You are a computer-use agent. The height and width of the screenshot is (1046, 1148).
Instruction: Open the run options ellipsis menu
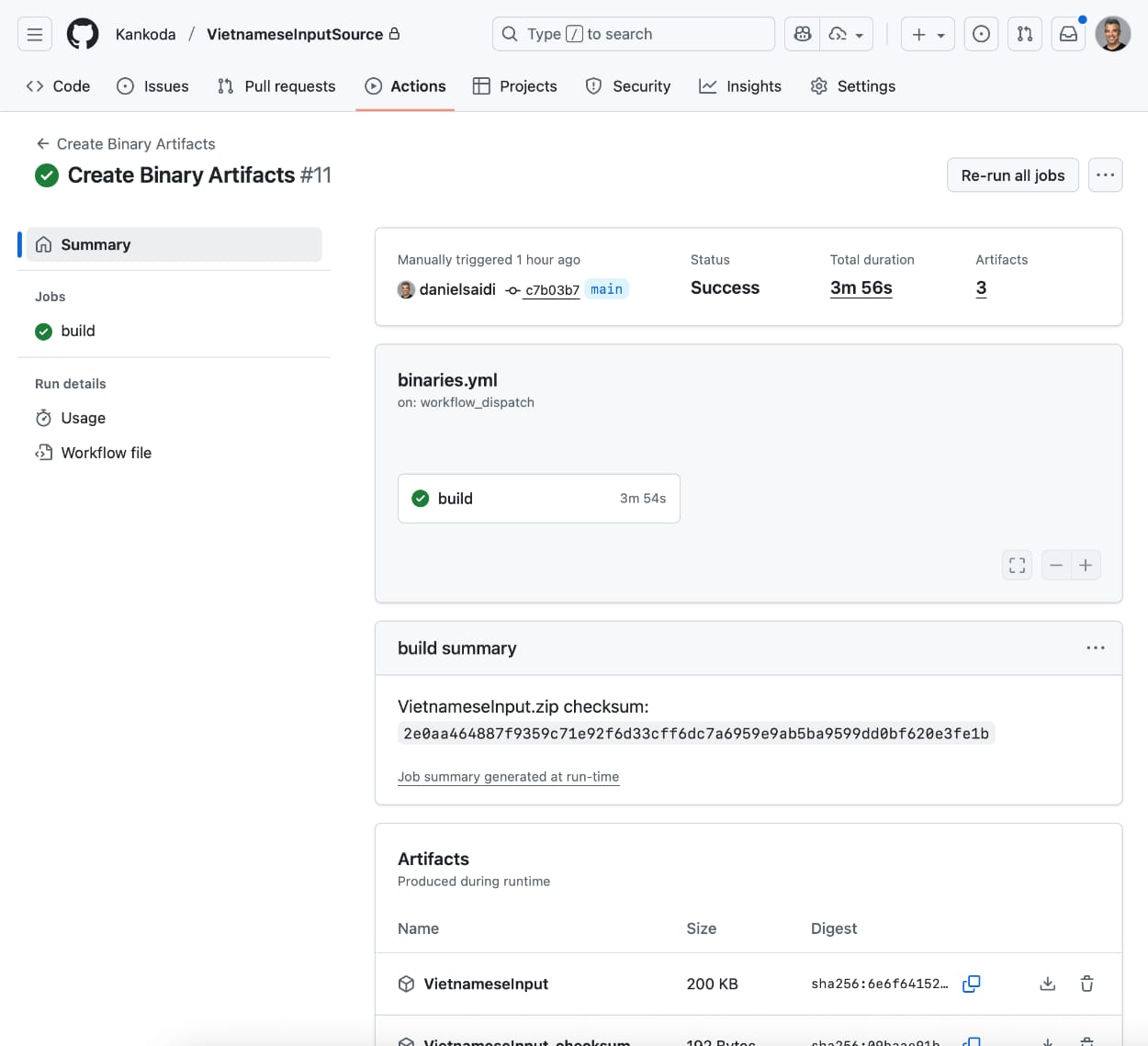[x=1105, y=174]
